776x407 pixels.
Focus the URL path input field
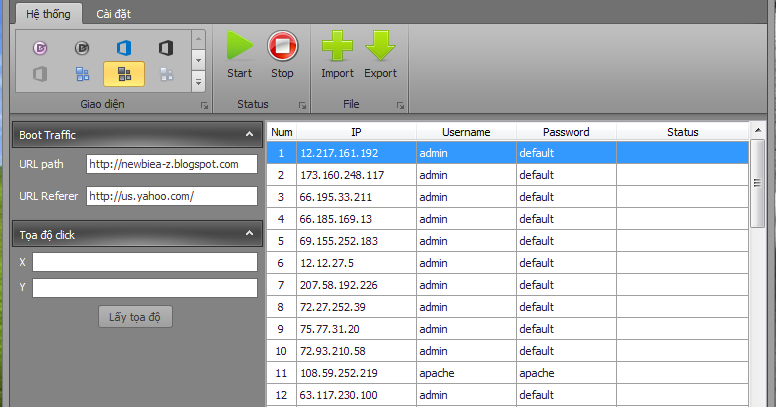(172, 164)
